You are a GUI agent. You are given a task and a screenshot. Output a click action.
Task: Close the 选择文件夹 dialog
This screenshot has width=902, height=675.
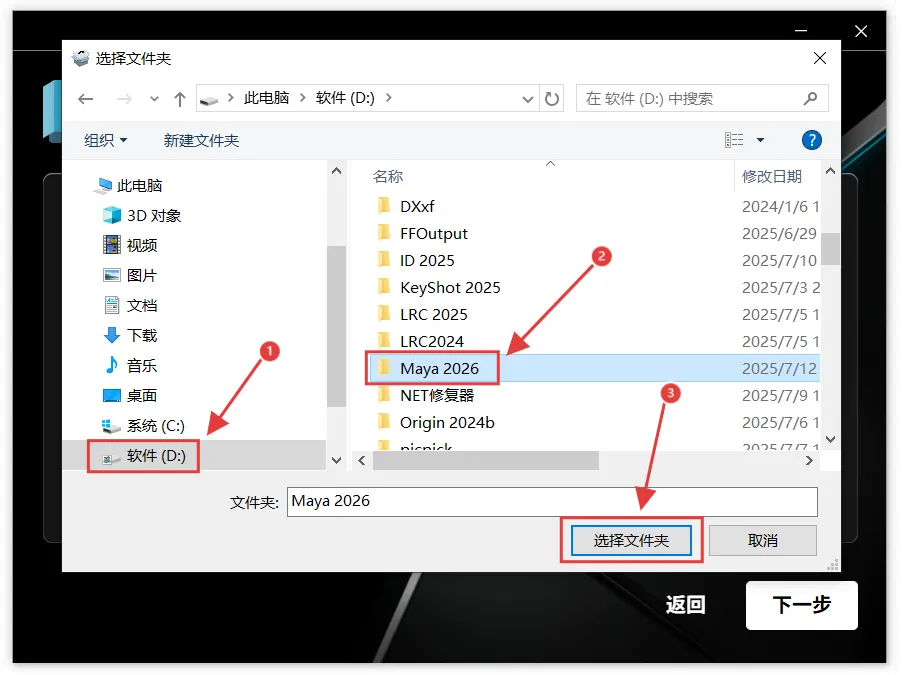click(820, 58)
